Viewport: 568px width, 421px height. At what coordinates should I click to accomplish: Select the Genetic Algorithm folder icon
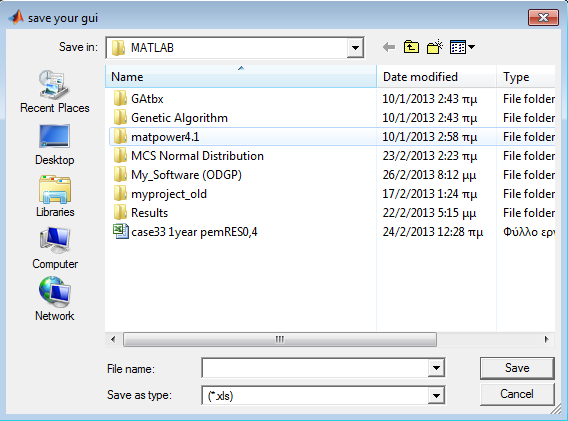(120, 117)
